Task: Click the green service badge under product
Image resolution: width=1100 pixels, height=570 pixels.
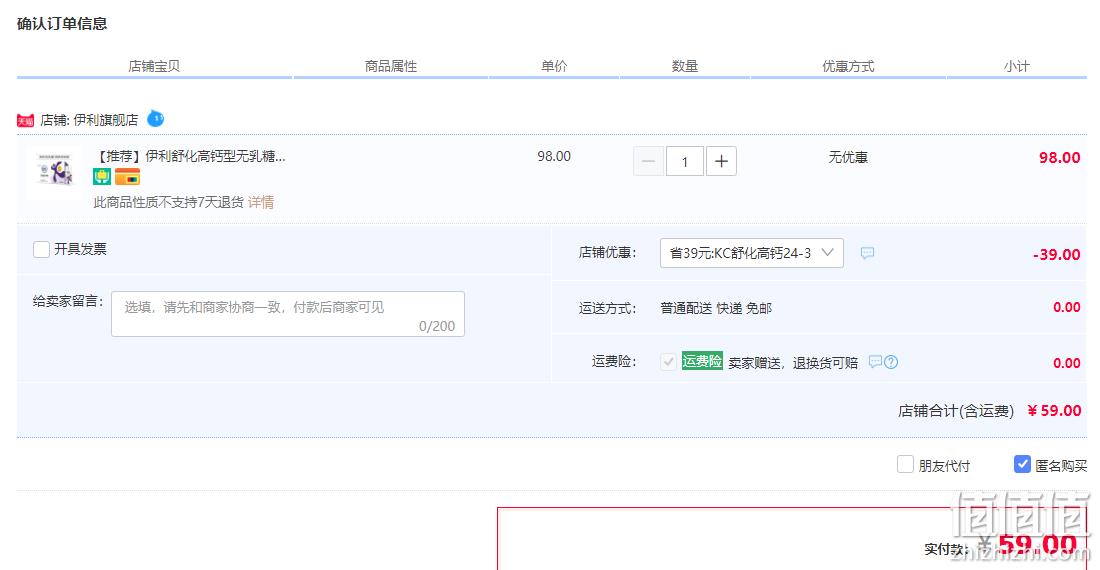Action: [102, 177]
